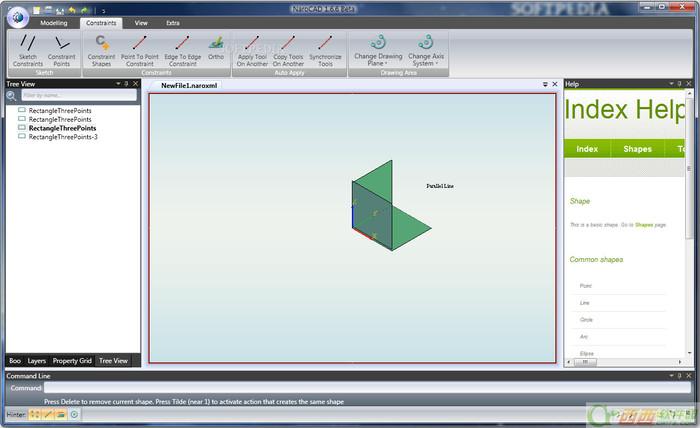Open the Point help link

(x=586, y=286)
